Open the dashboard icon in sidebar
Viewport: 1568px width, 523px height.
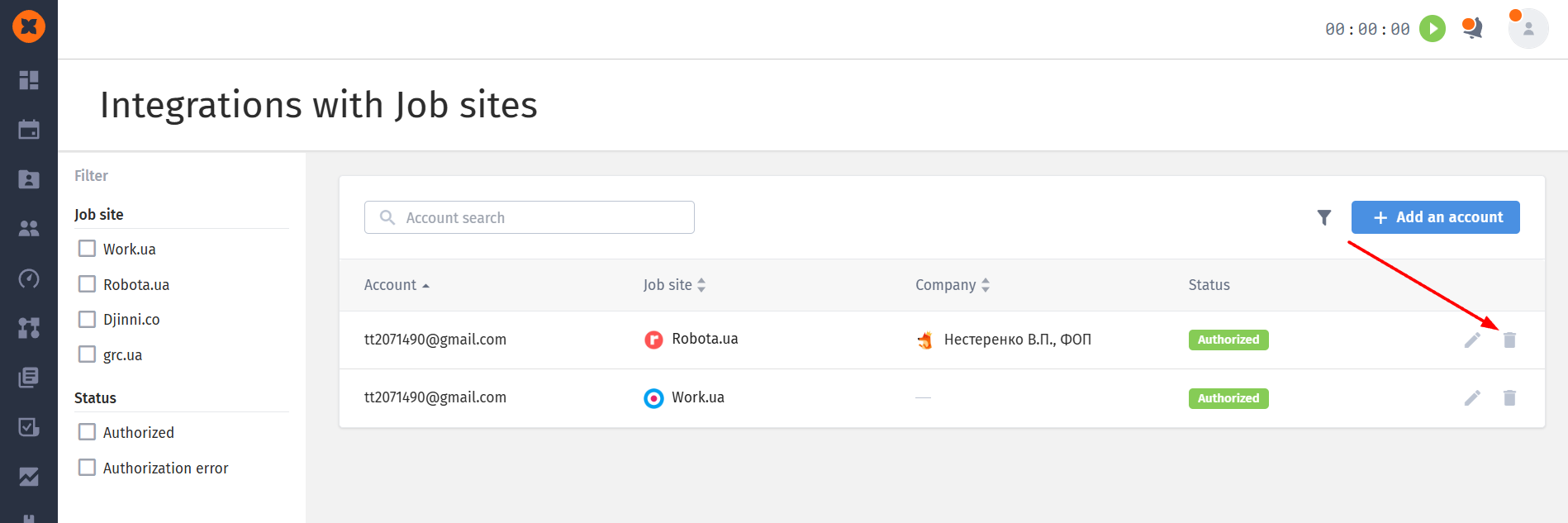[29, 80]
